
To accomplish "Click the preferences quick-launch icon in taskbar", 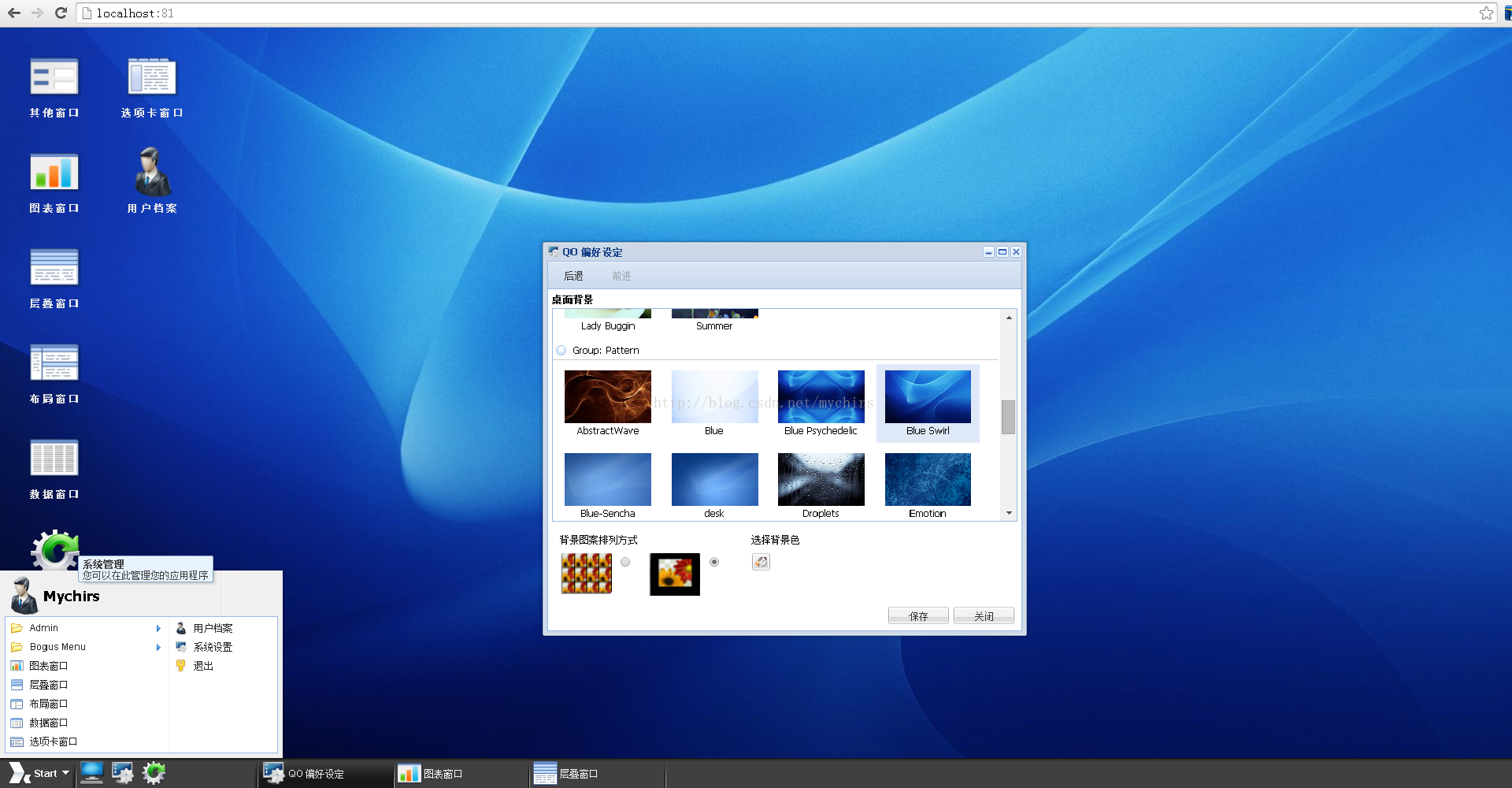I will click(x=122, y=773).
